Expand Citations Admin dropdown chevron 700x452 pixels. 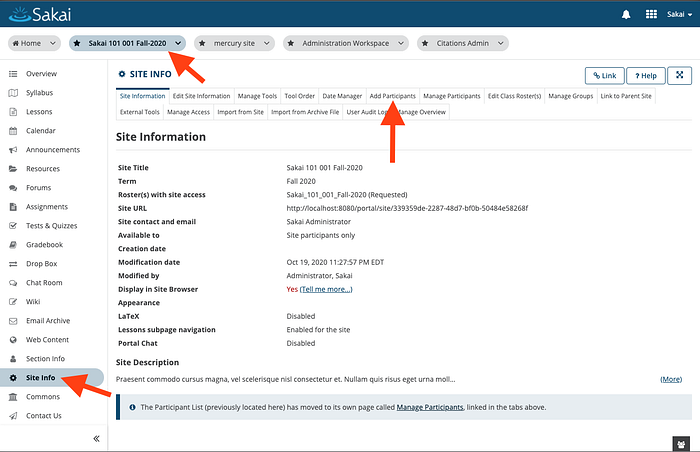tap(501, 43)
